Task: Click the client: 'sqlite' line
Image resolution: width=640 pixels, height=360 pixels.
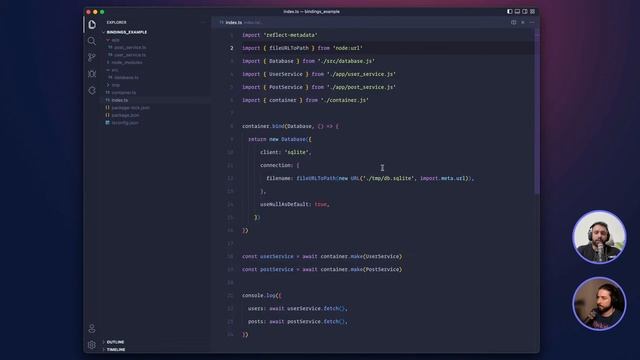Action: click(x=286, y=152)
